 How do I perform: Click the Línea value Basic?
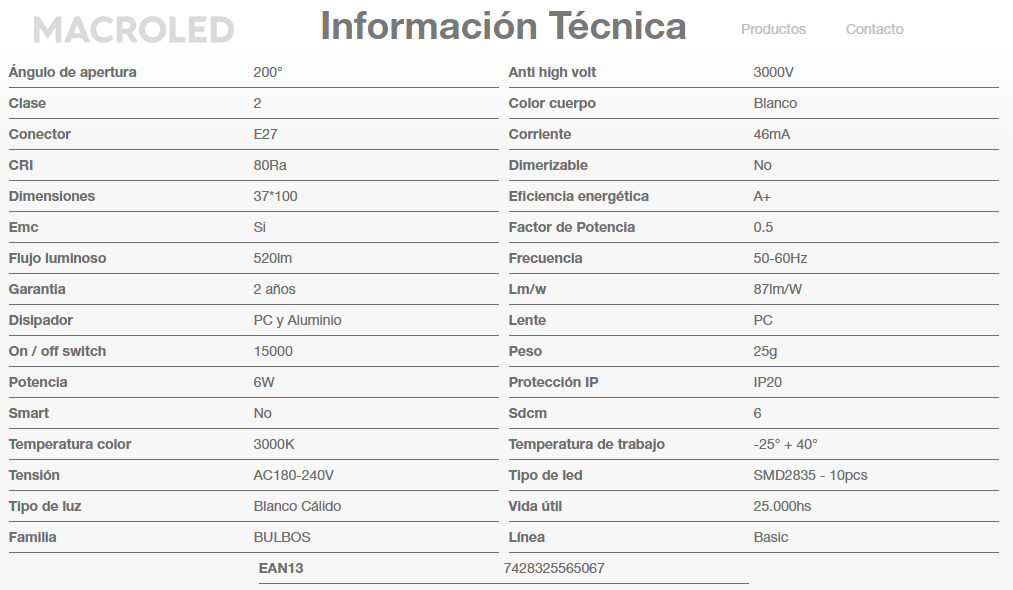click(x=771, y=537)
